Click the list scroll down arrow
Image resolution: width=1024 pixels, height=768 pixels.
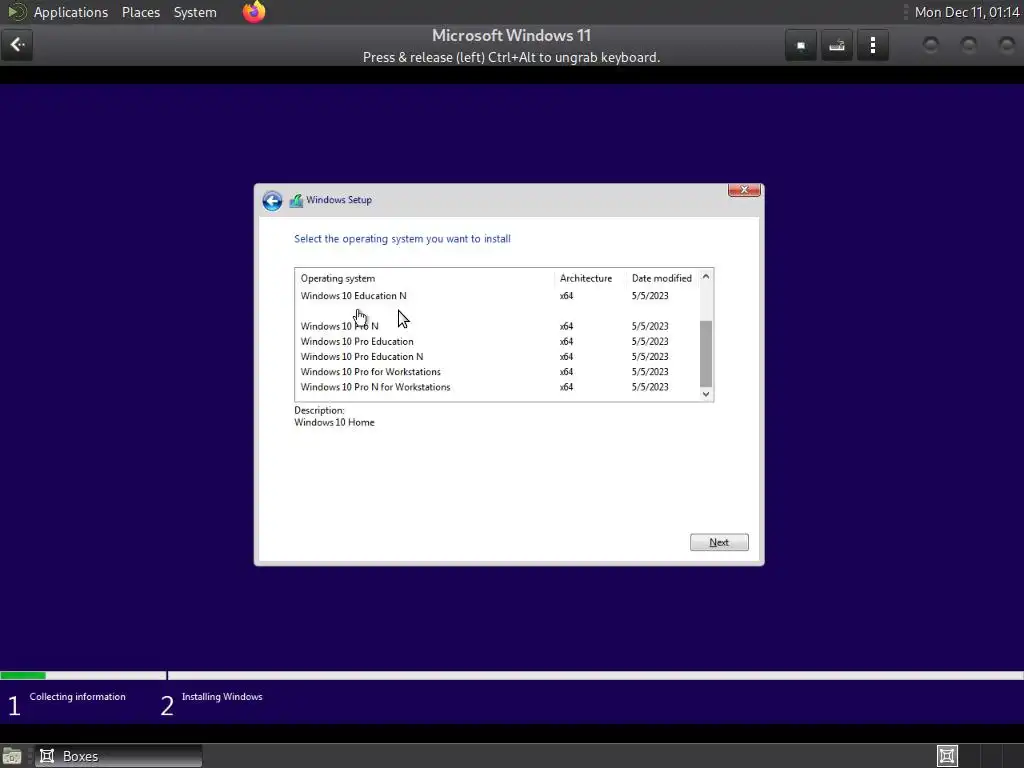pyautogui.click(x=705, y=394)
